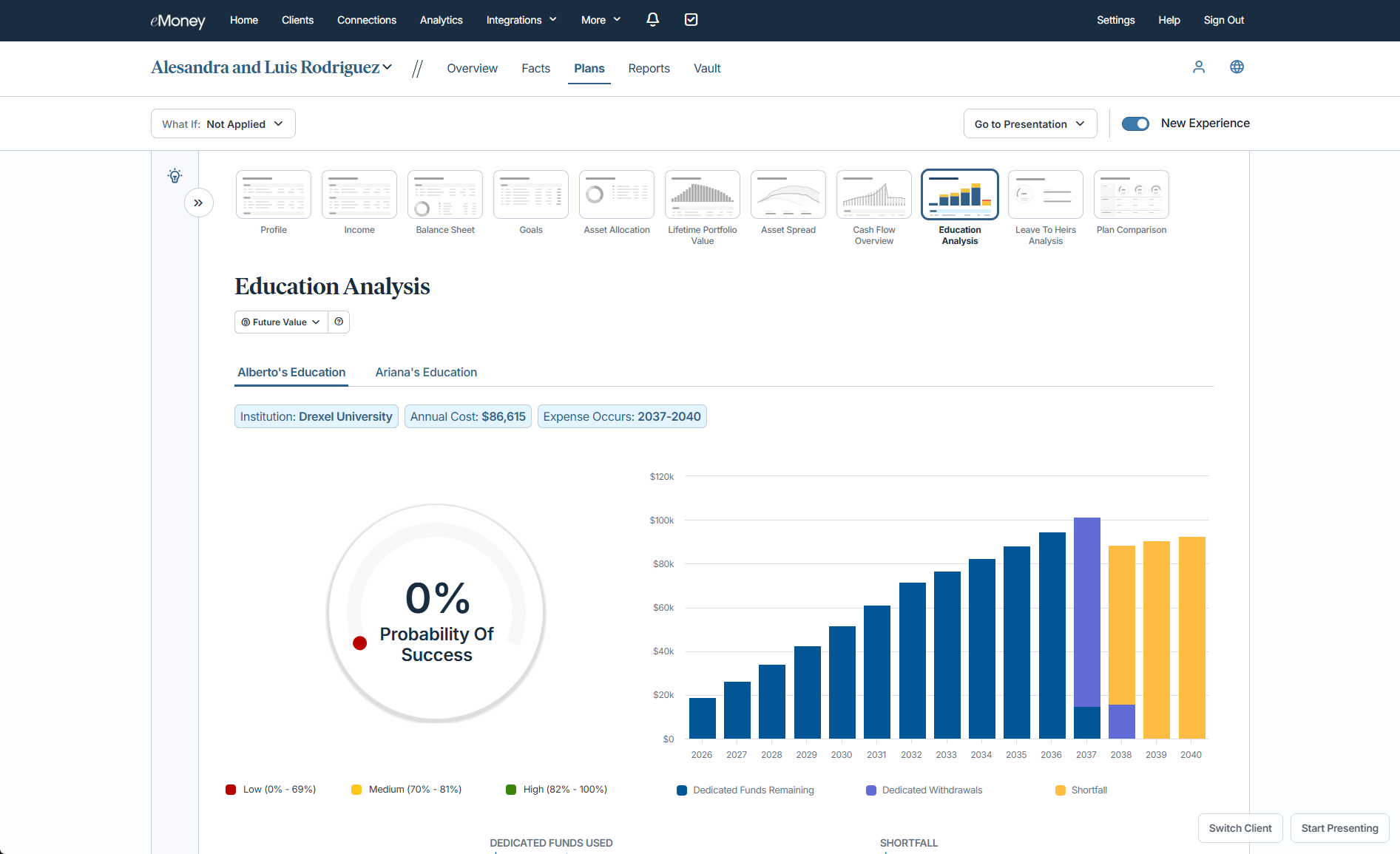Click the eMoney logo
Viewport: 1400px width, 854px height.
pos(177,21)
